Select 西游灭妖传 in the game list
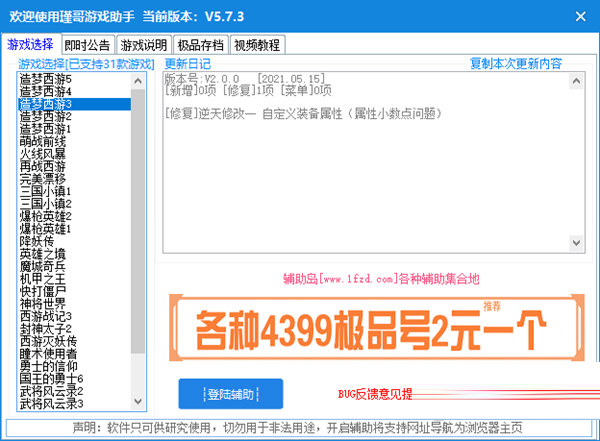 coord(75,341)
